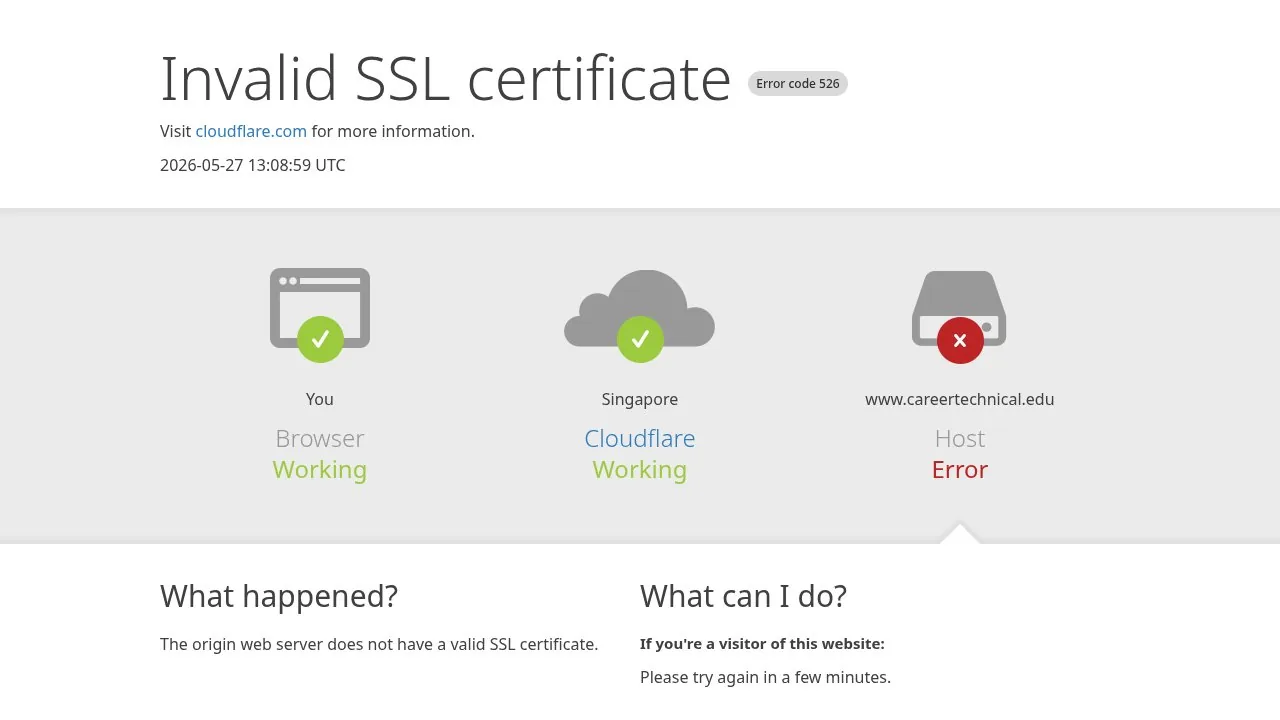Select the Error code 526 badge

pyautogui.click(x=798, y=84)
